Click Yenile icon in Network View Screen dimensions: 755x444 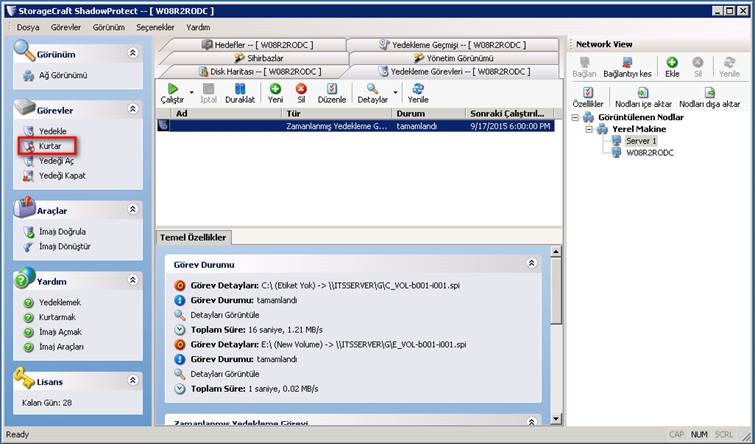coord(729,63)
